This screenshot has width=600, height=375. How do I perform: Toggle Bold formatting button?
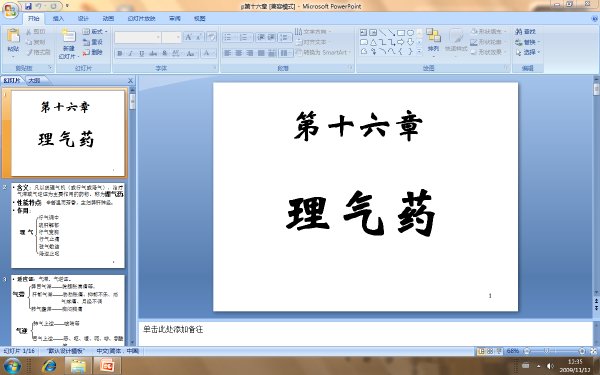point(120,53)
